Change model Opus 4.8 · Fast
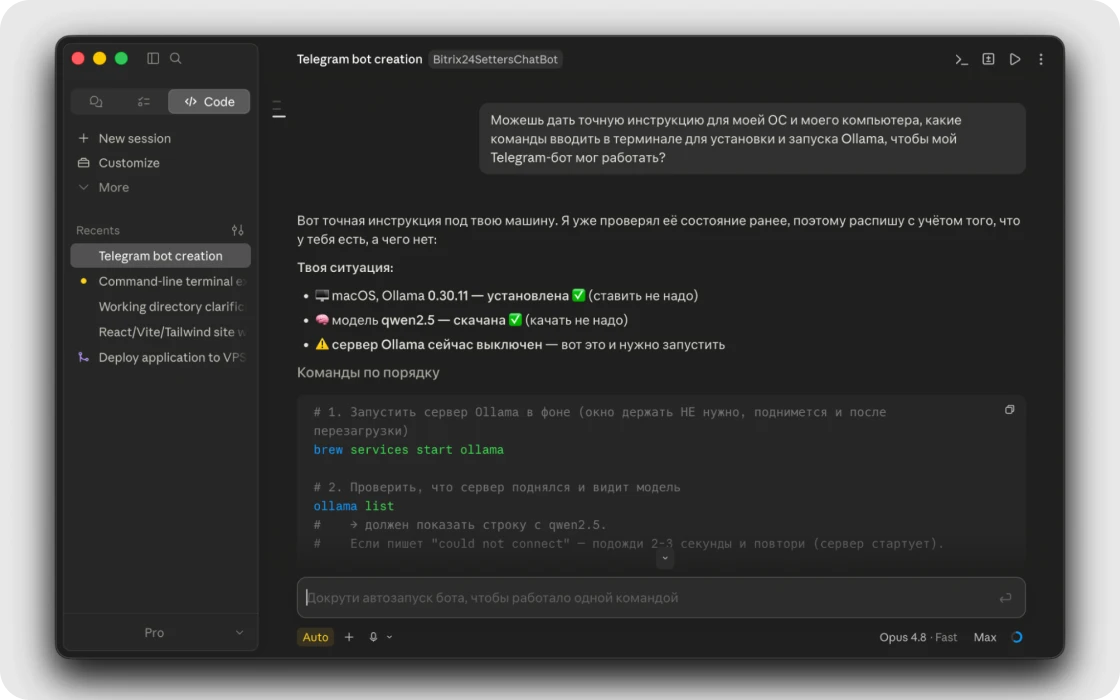This screenshot has width=1120, height=700. coord(918,637)
